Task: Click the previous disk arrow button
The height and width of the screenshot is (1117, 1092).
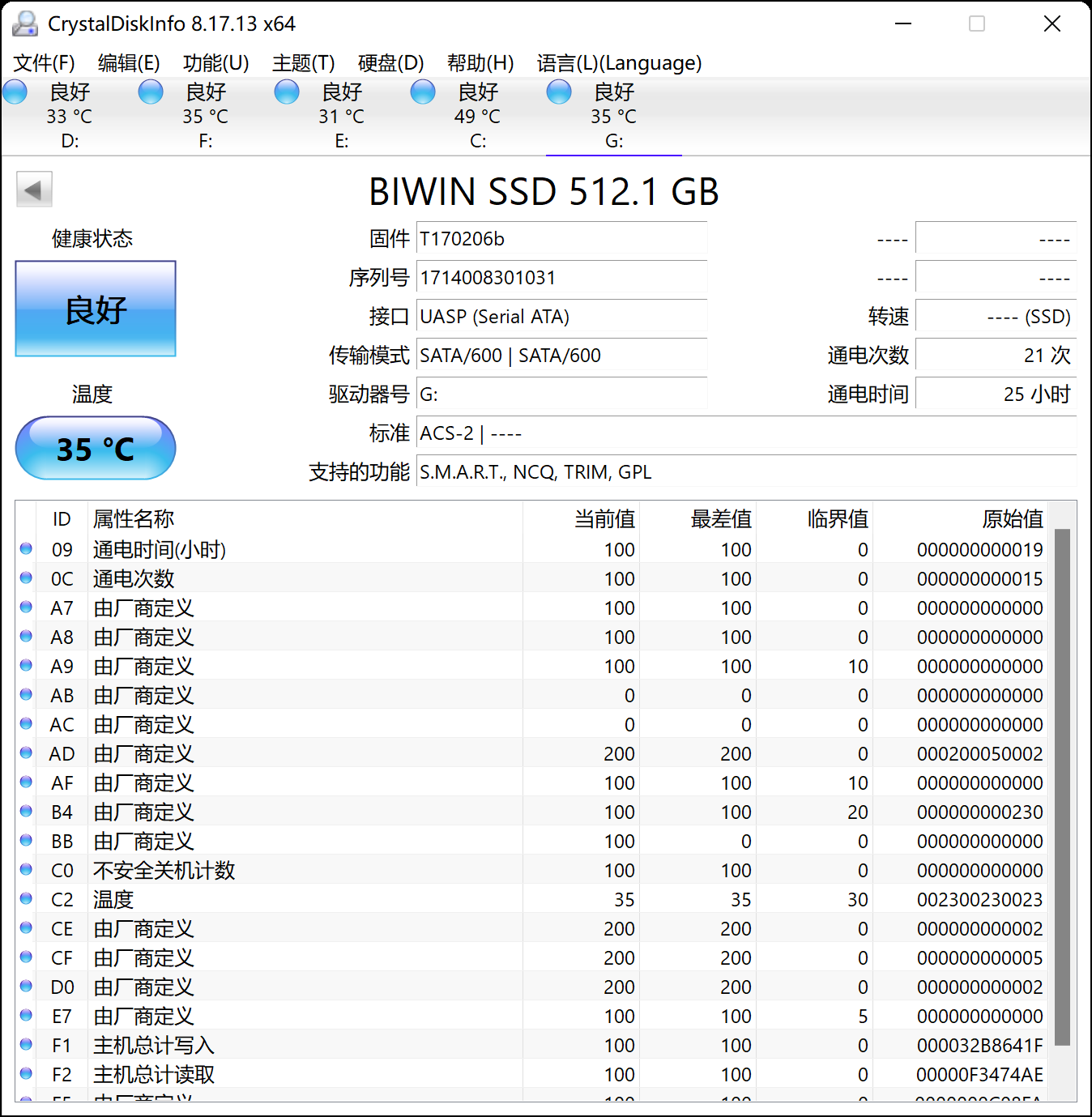Action: 34,190
